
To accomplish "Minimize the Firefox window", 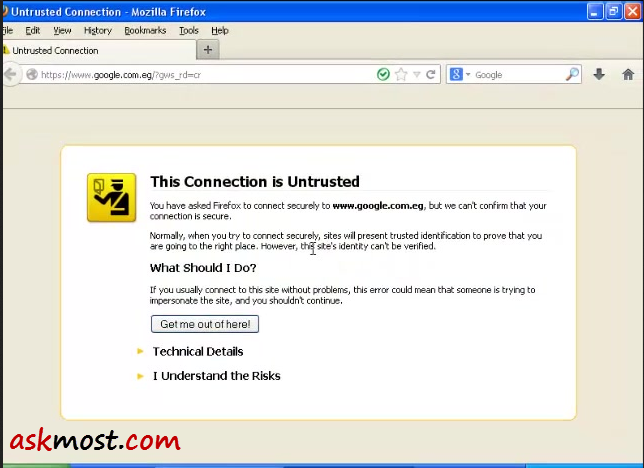I will [x=594, y=12].
